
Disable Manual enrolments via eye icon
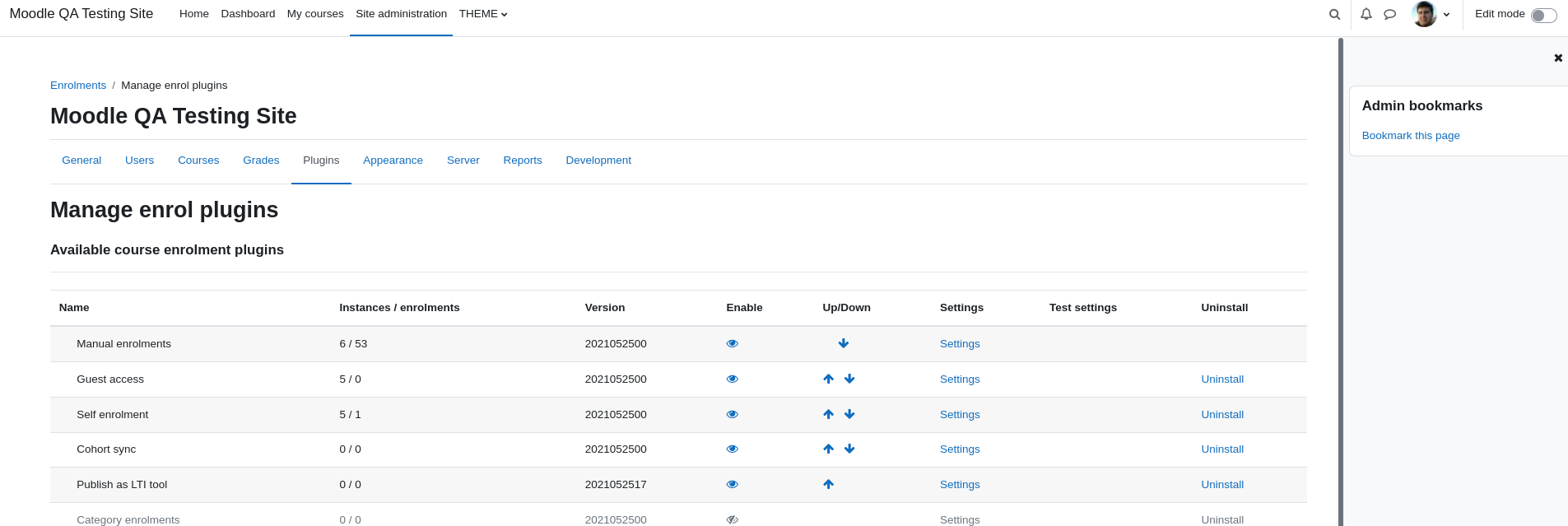tap(733, 343)
